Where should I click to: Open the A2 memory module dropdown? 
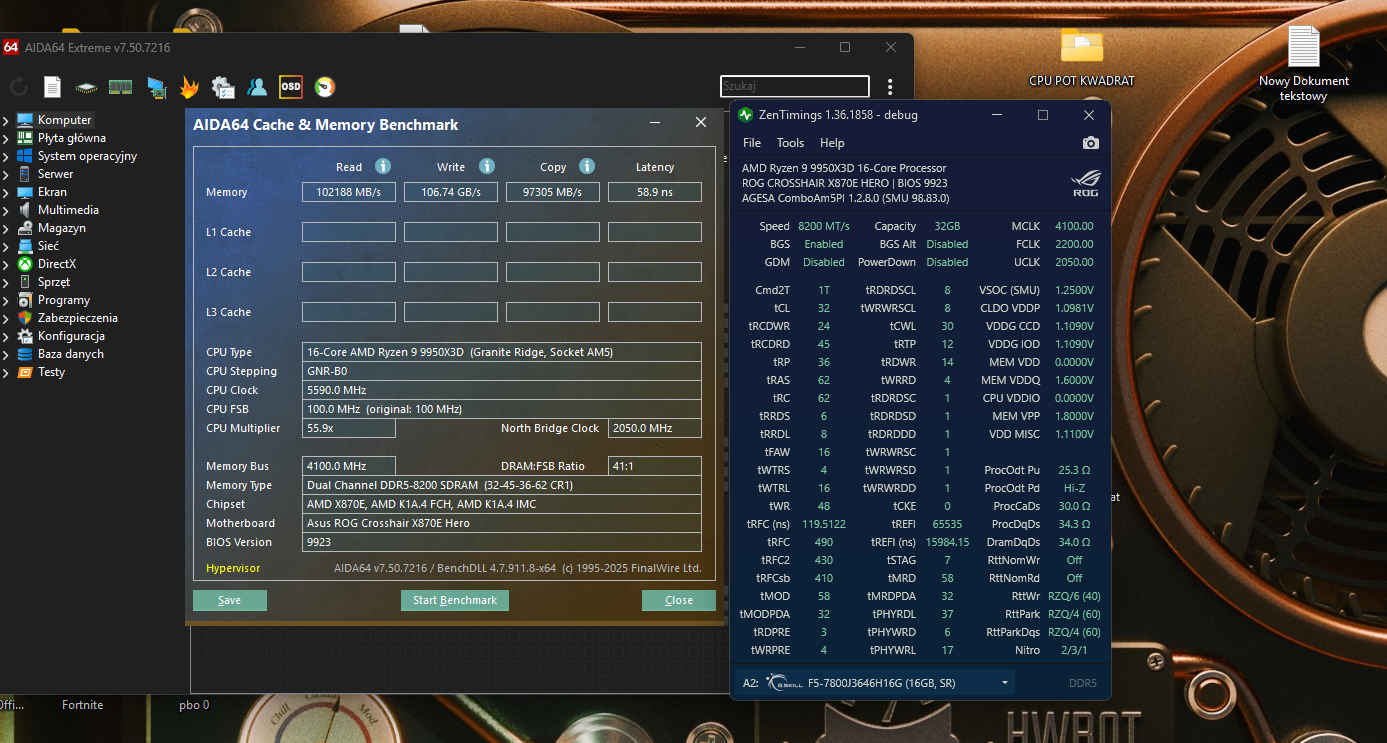coord(1004,683)
